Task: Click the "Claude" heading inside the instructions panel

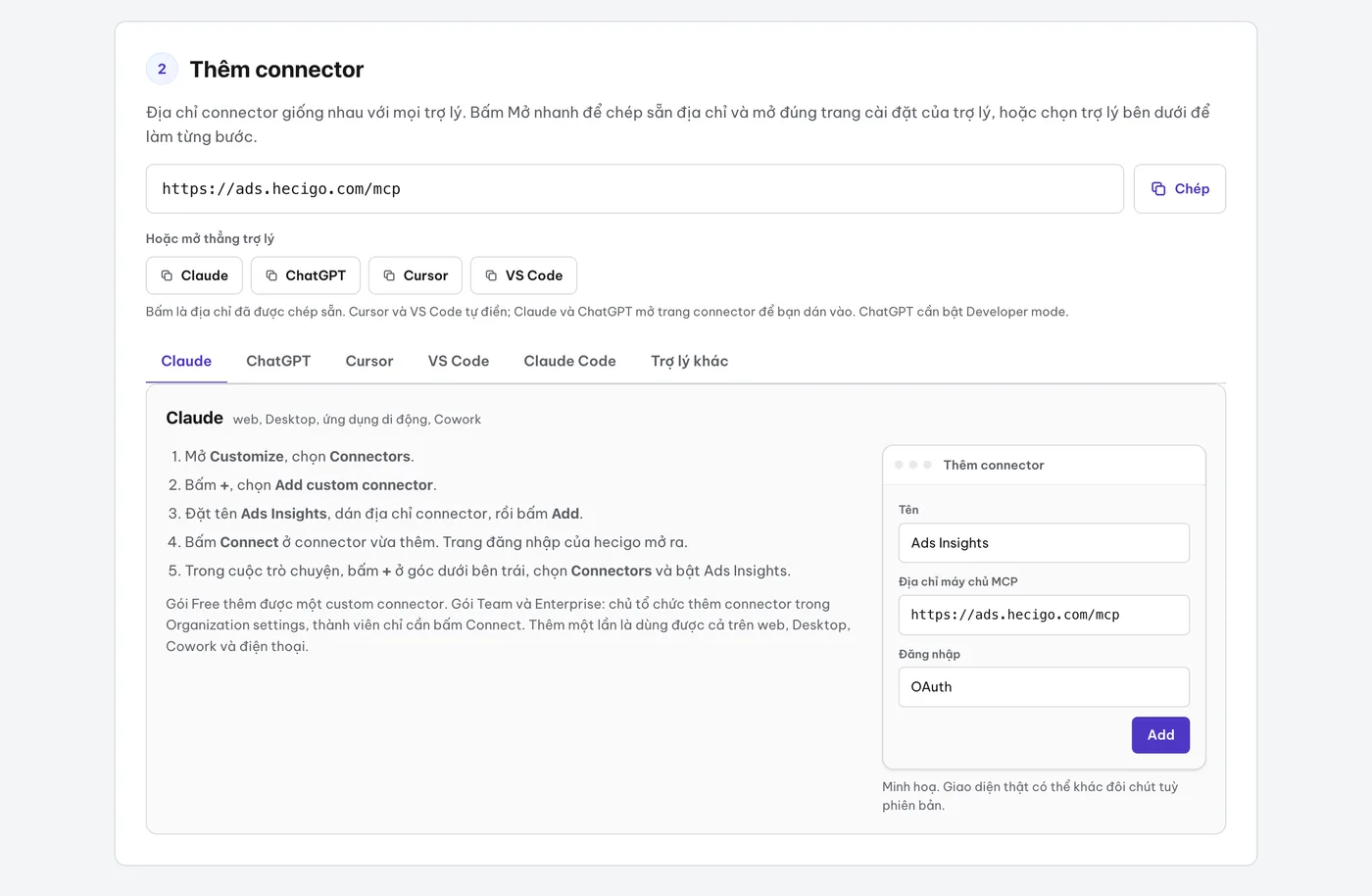Action: 194,418
